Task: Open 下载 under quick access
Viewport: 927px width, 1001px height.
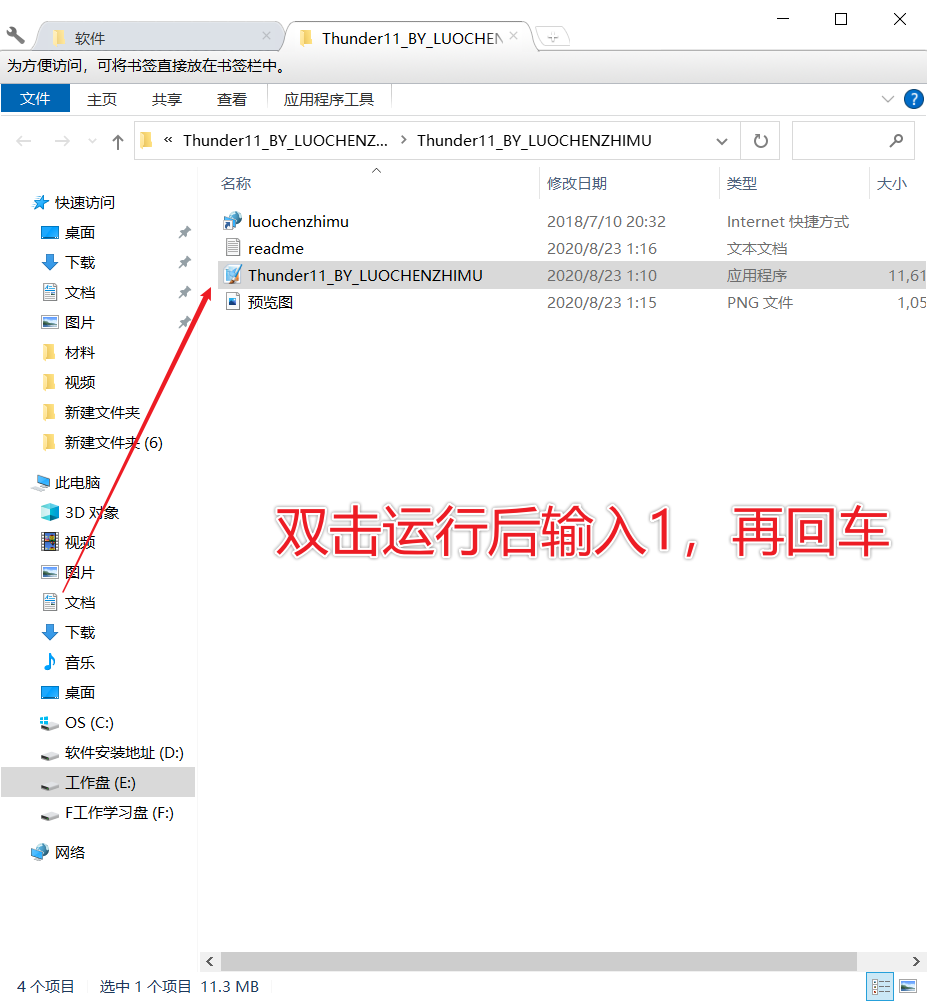Action: [x=80, y=262]
